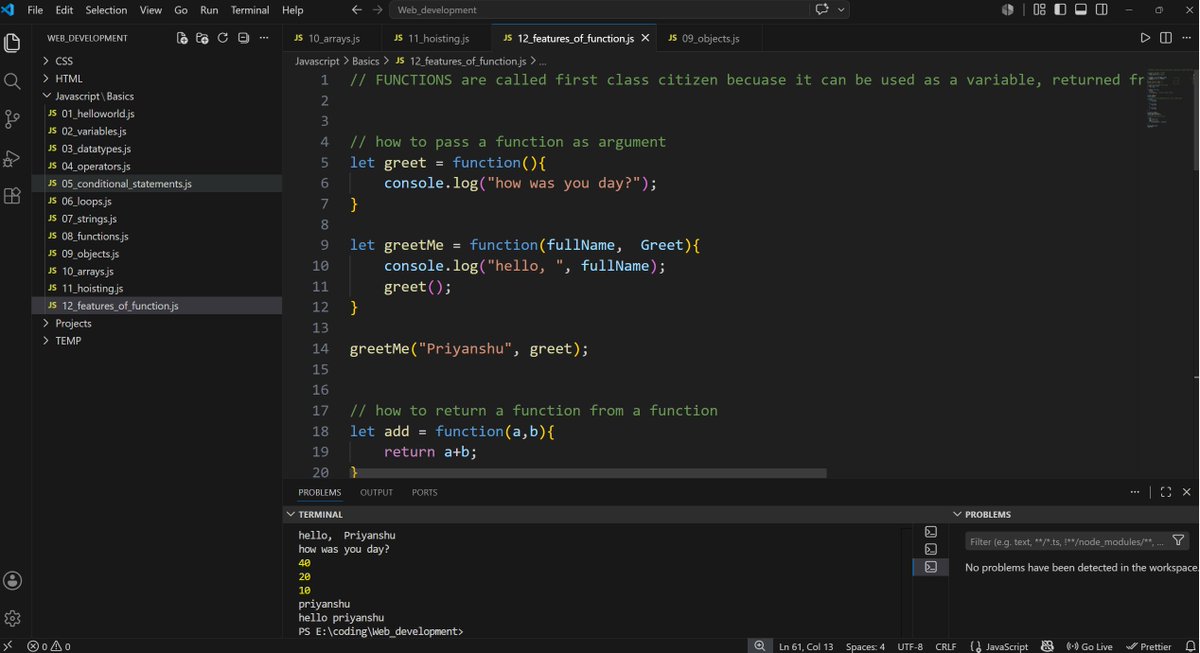Image resolution: width=1200 pixels, height=653 pixels.
Task: Collapse the WEB_DEVELOPMENT explorer section
Action: pos(87,38)
